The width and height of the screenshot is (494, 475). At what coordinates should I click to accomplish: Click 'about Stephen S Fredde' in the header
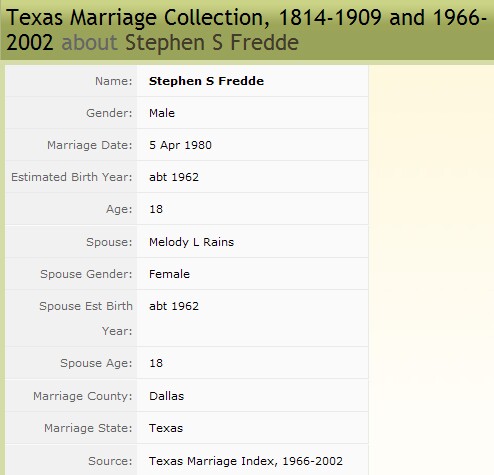pos(180,43)
